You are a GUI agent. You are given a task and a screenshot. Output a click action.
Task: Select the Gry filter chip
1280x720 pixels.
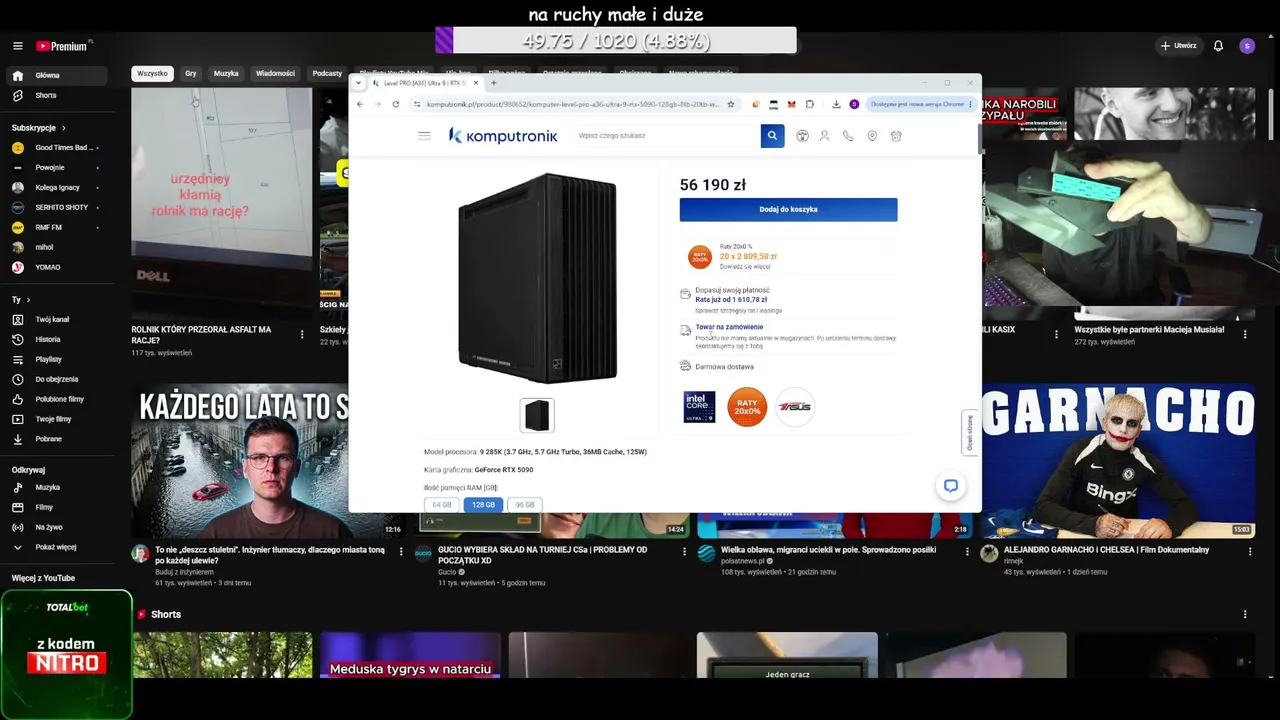191,73
